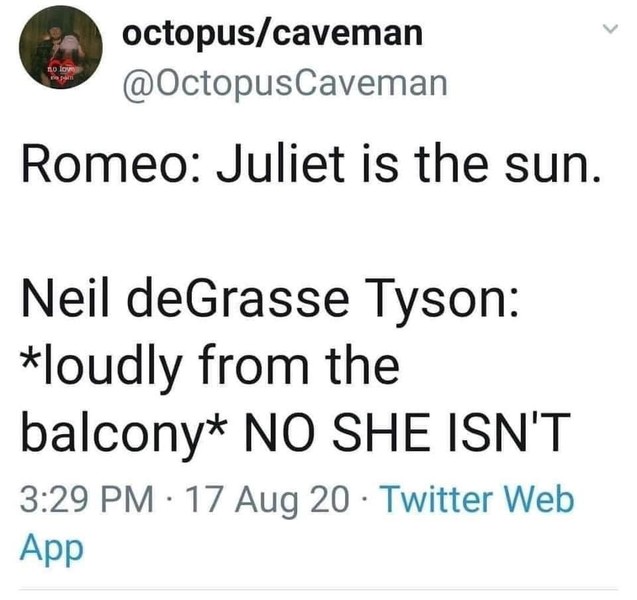The width and height of the screenshot is (637, 600).
Task: Click the word "App" under the timestamp
Action: point(50,547)
